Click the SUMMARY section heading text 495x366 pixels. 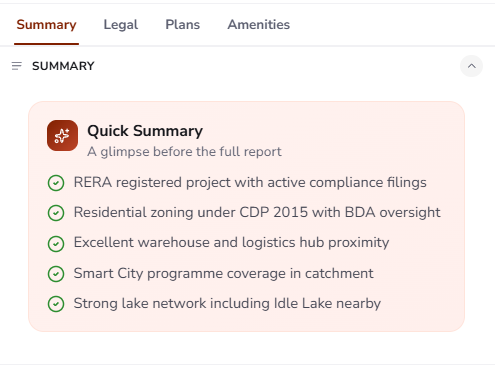click(x=63, y=66)
